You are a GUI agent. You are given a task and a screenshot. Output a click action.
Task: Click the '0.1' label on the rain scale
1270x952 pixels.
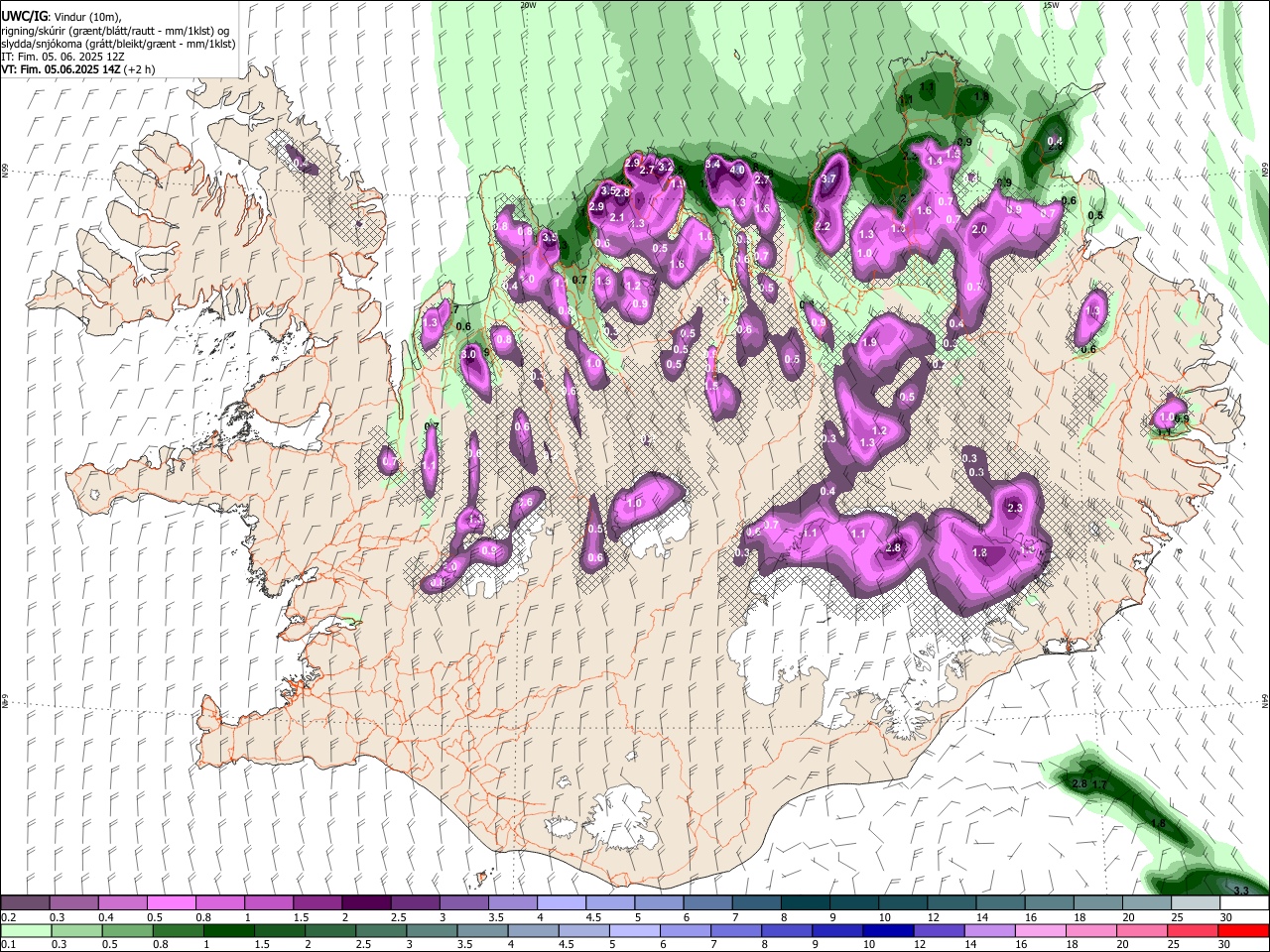9,945
